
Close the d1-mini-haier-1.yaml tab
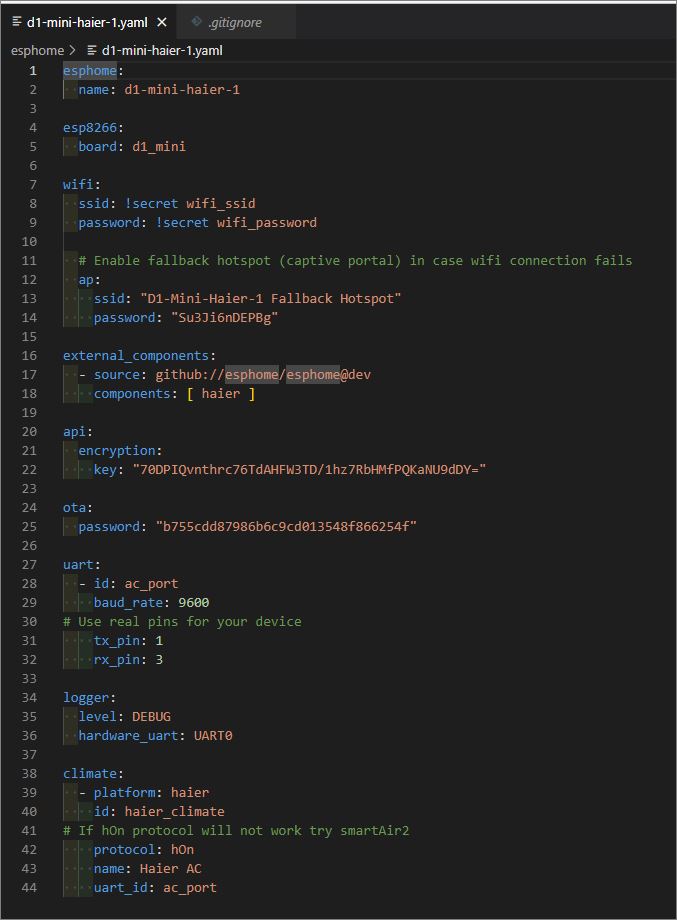(162, 22)
